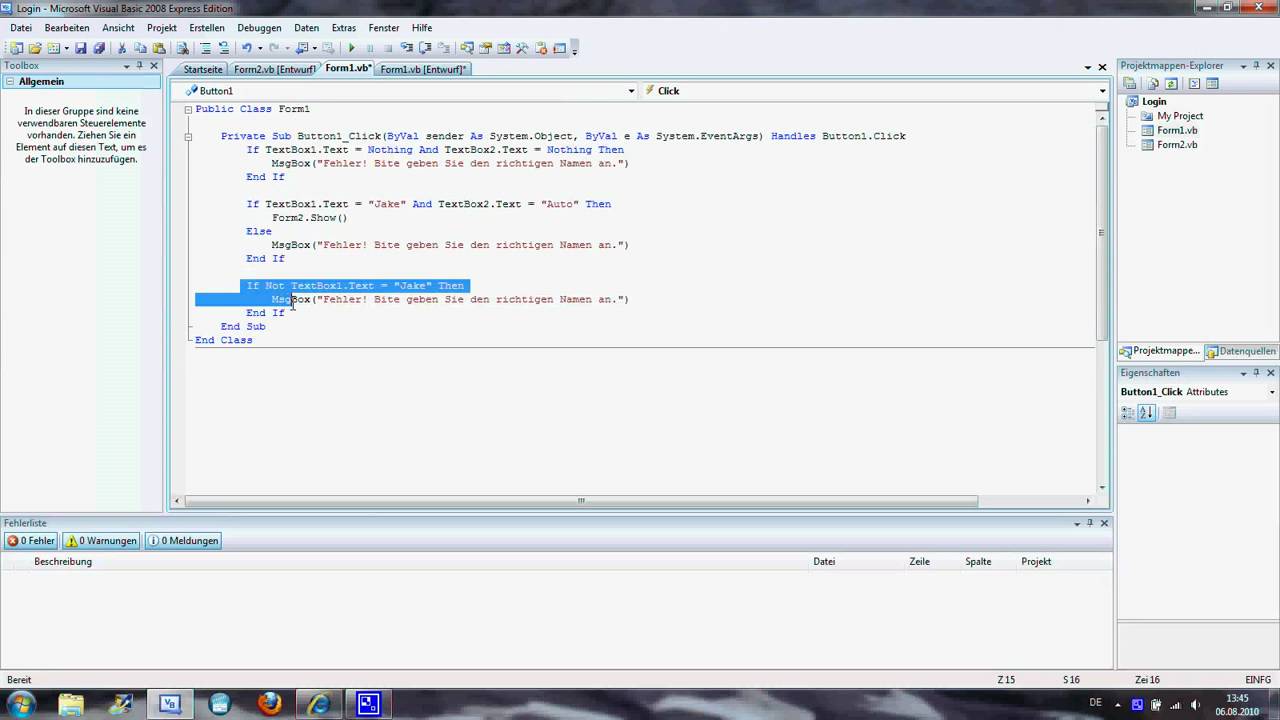The height and width of the screenshot is (720, 1280).
Task: Click the Redo arrow icon
Action: click(274, 48)
